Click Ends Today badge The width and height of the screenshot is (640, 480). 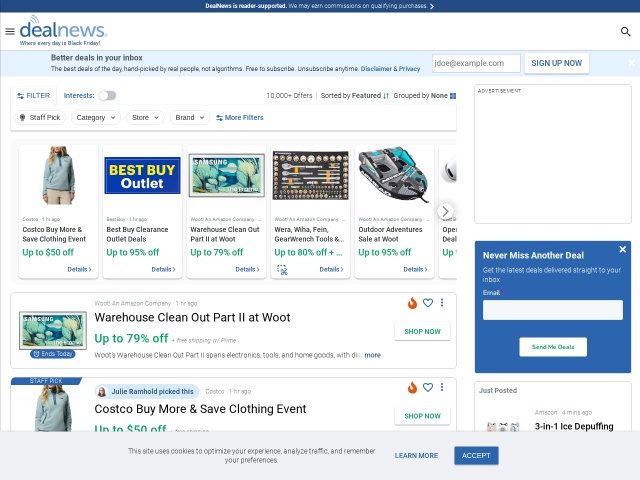coord(53,354)
